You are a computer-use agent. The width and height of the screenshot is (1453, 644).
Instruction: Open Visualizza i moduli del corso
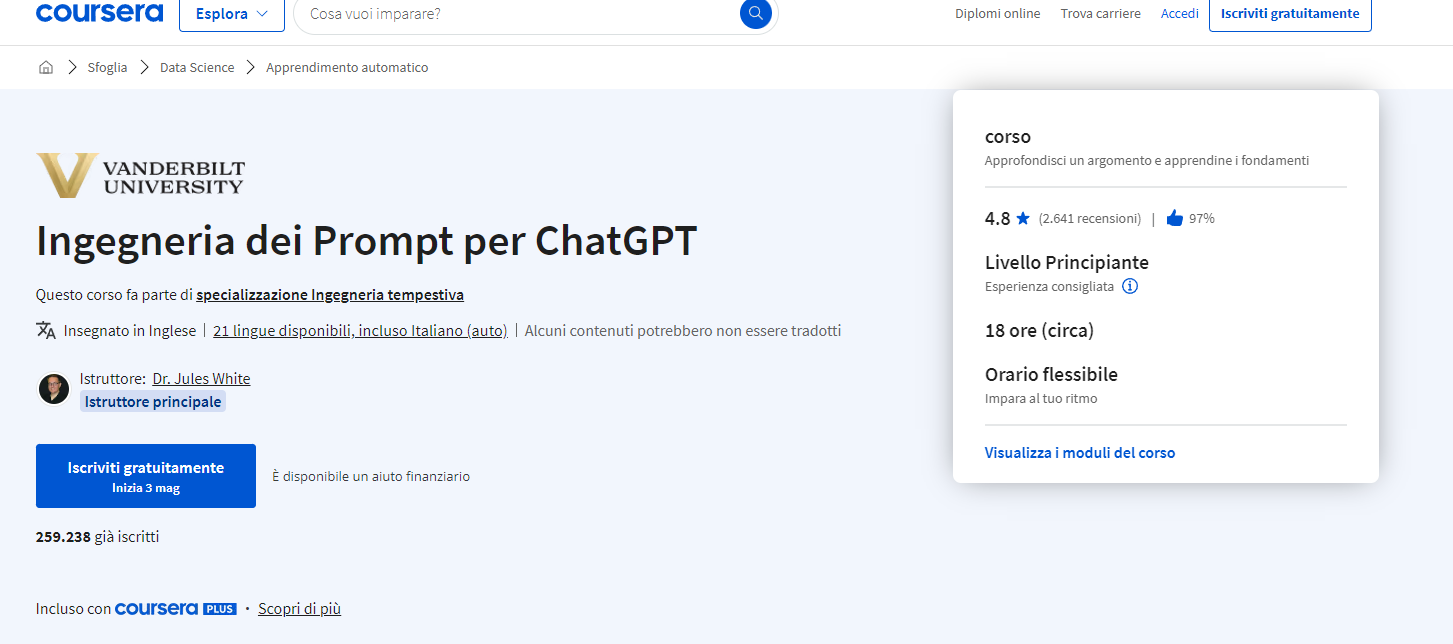point(1080,453)
